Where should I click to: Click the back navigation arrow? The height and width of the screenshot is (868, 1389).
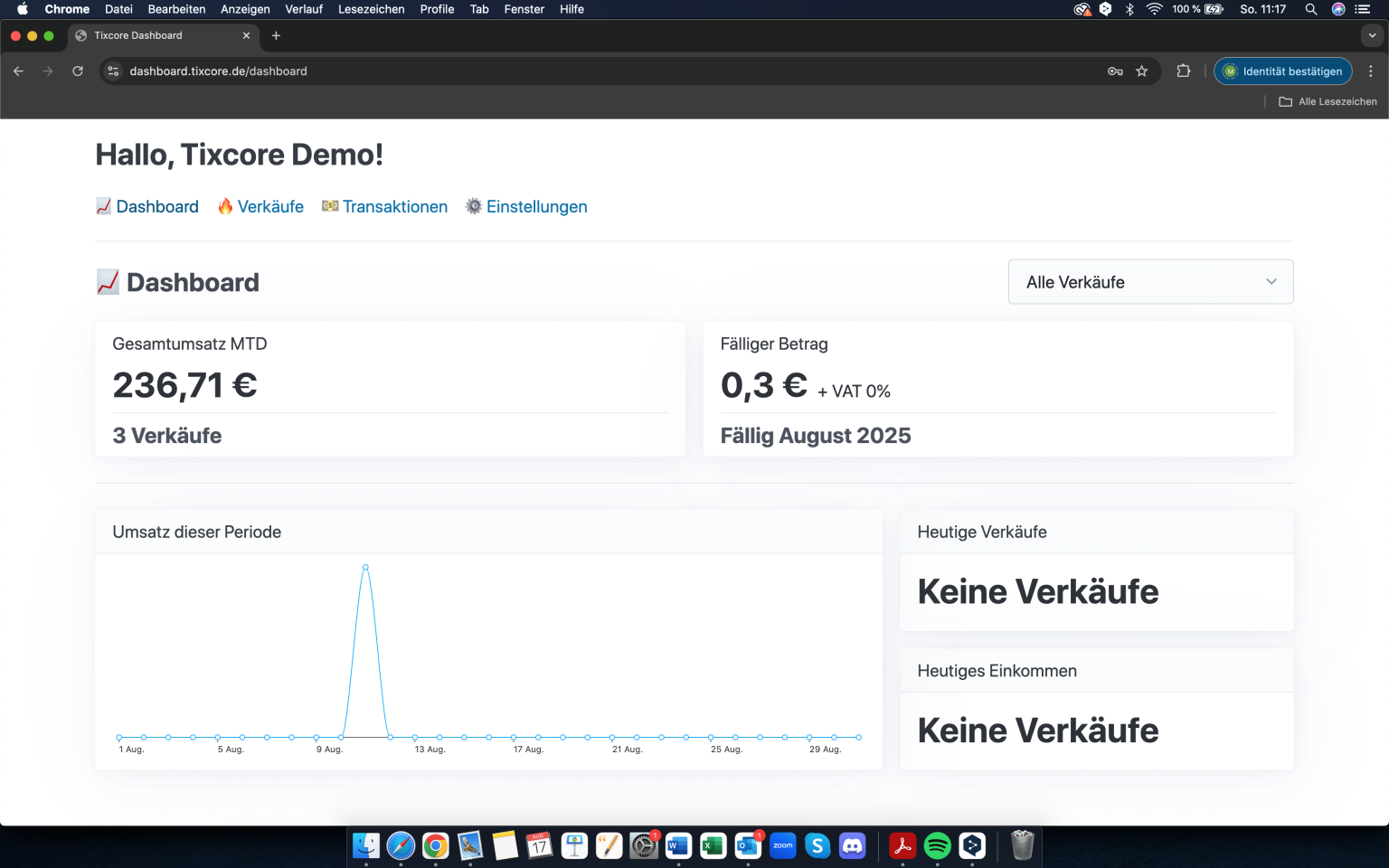[18, 71]
